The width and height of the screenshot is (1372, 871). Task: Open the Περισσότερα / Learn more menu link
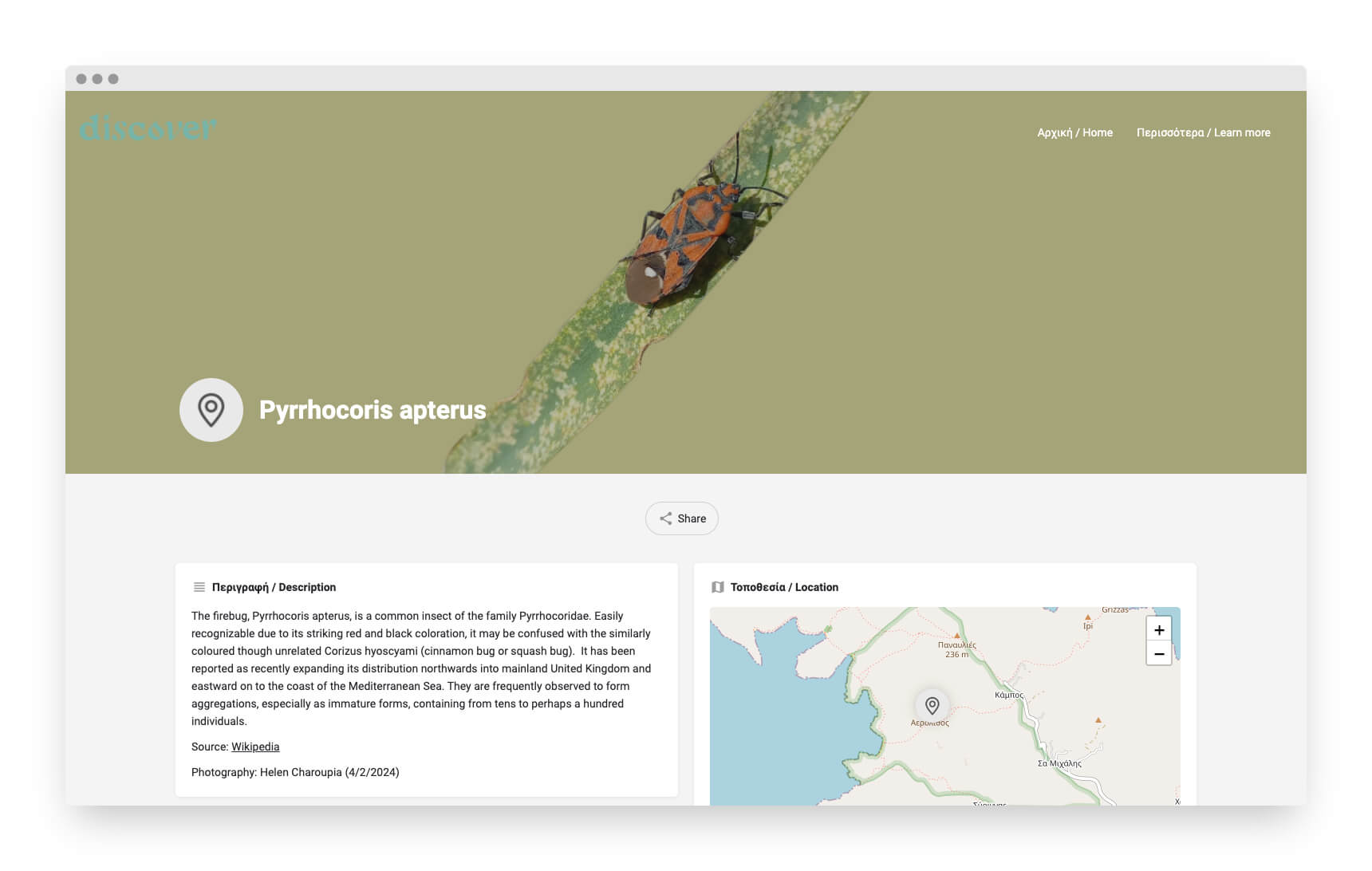[1203, 132]
